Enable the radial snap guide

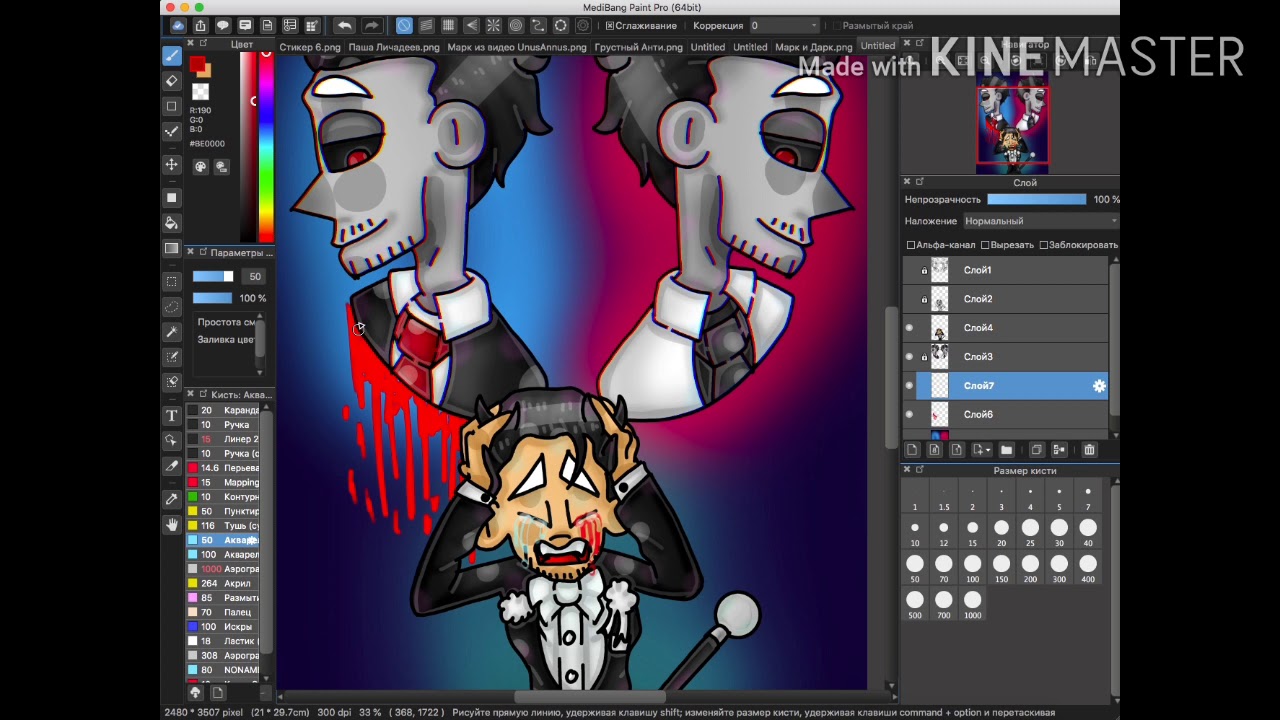(494, 25)
